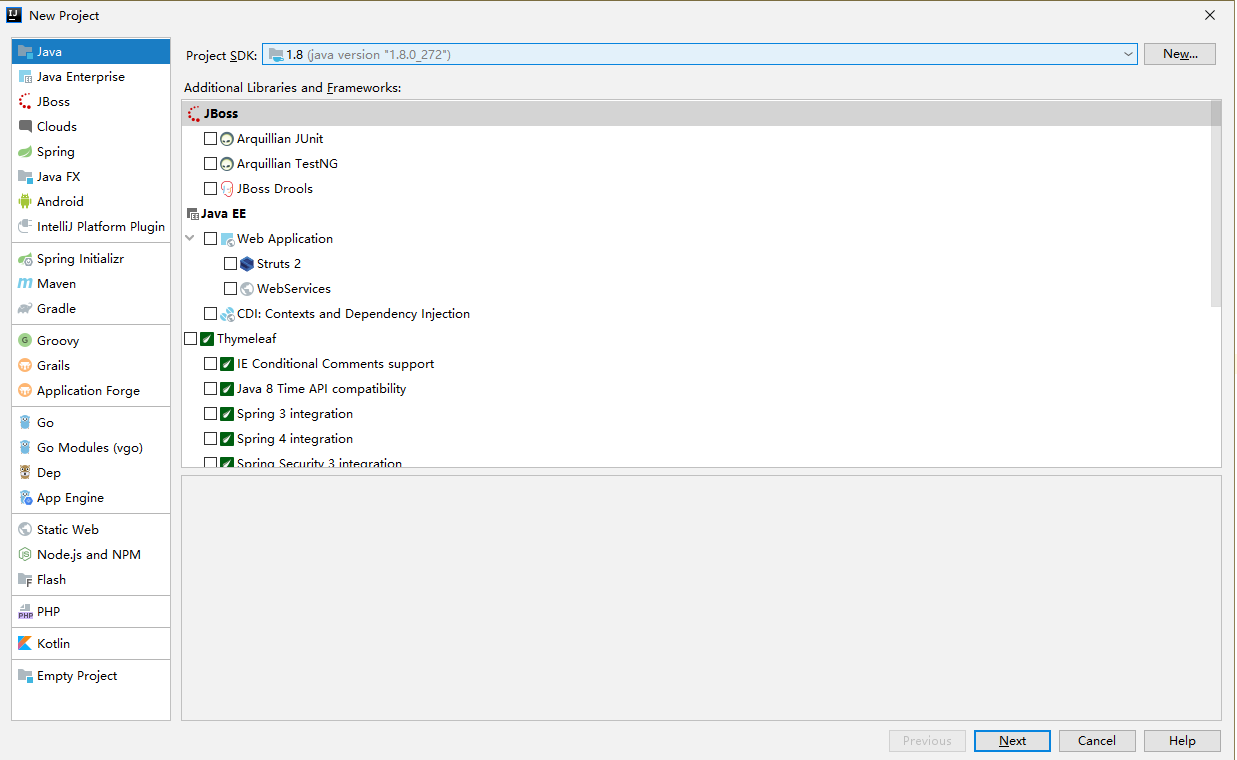Viewport: 1237px width, 760px height.
Task: Enable the Arquillian JUnit checkbox
Action: tap(210, 139)
